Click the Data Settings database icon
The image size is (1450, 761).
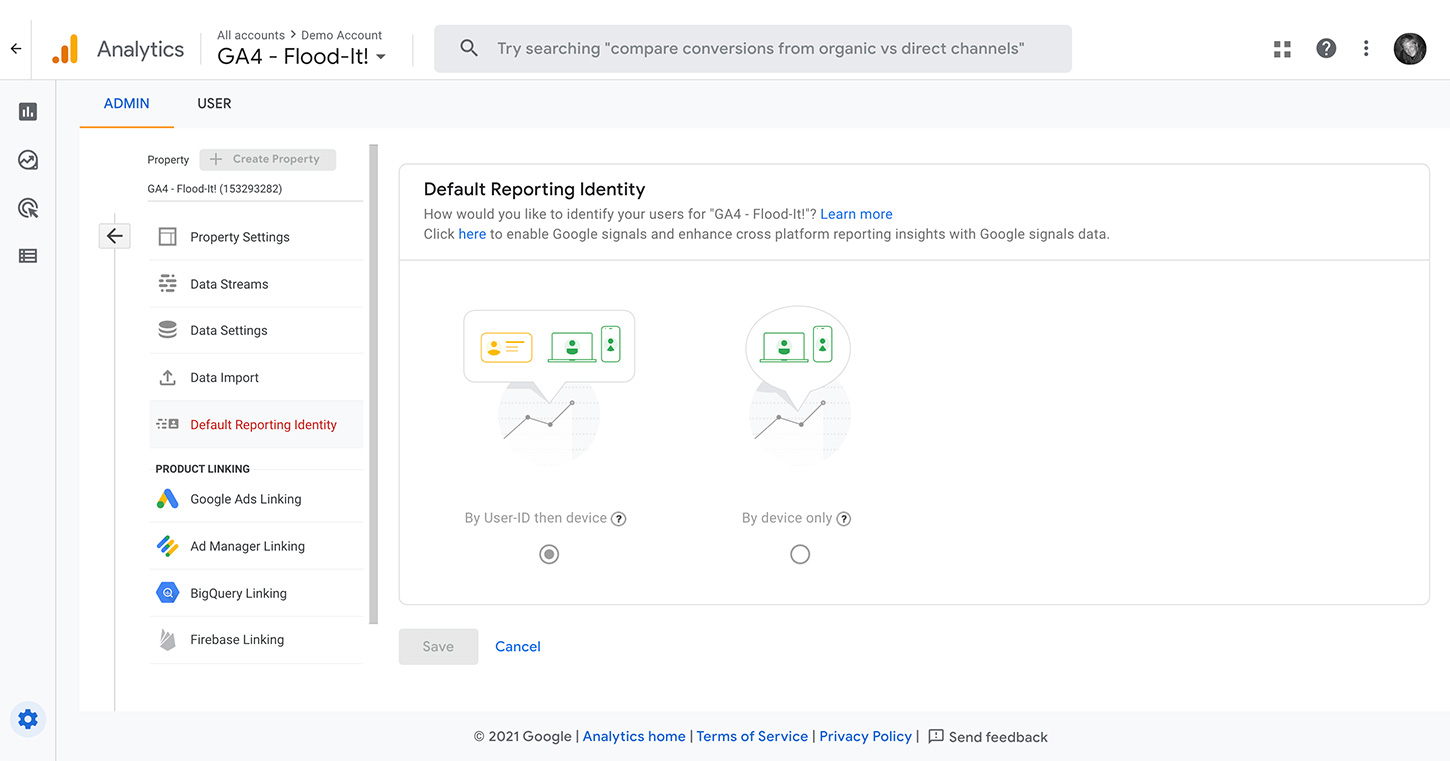[168, 330]
